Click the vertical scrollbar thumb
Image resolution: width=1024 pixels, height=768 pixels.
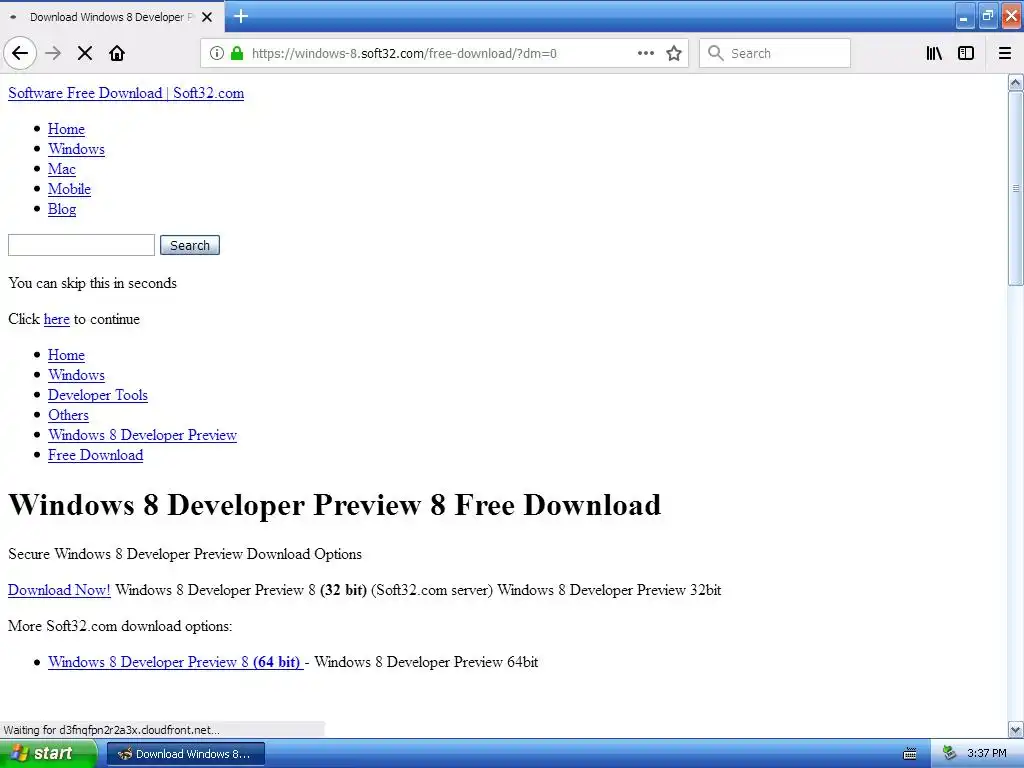1015,188
